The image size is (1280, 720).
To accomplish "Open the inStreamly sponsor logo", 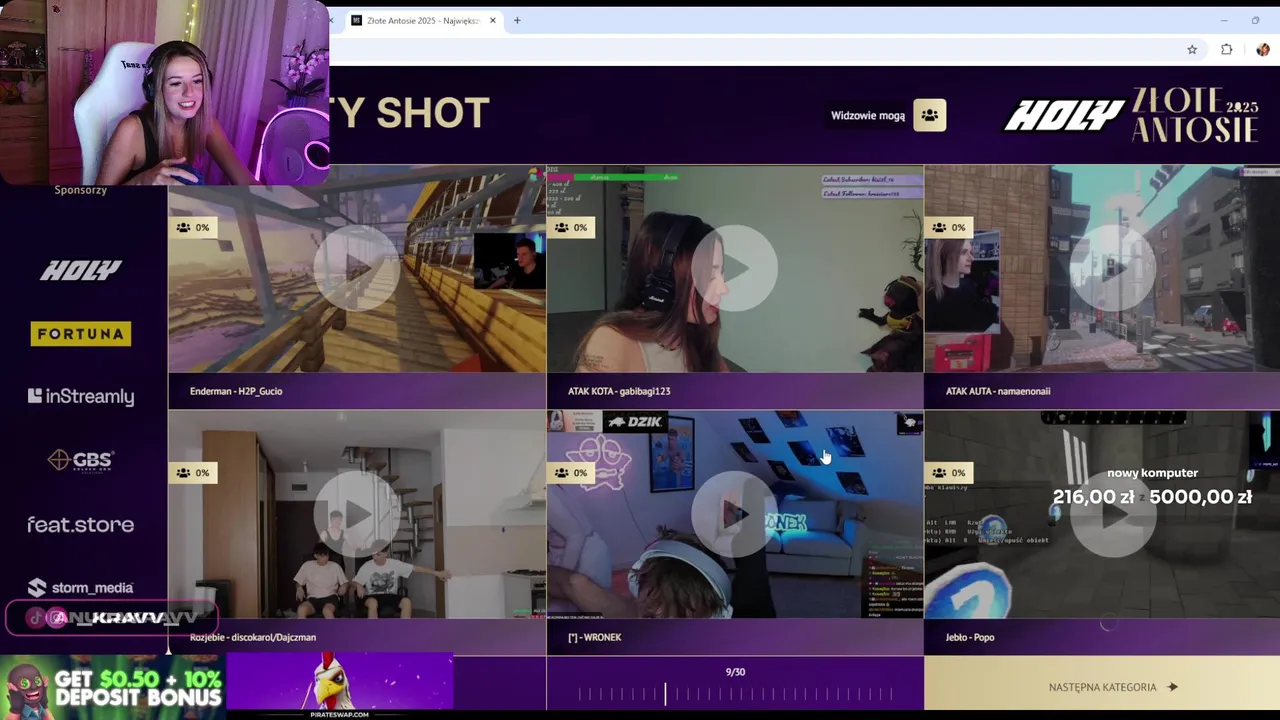I will tap(81, 397).
